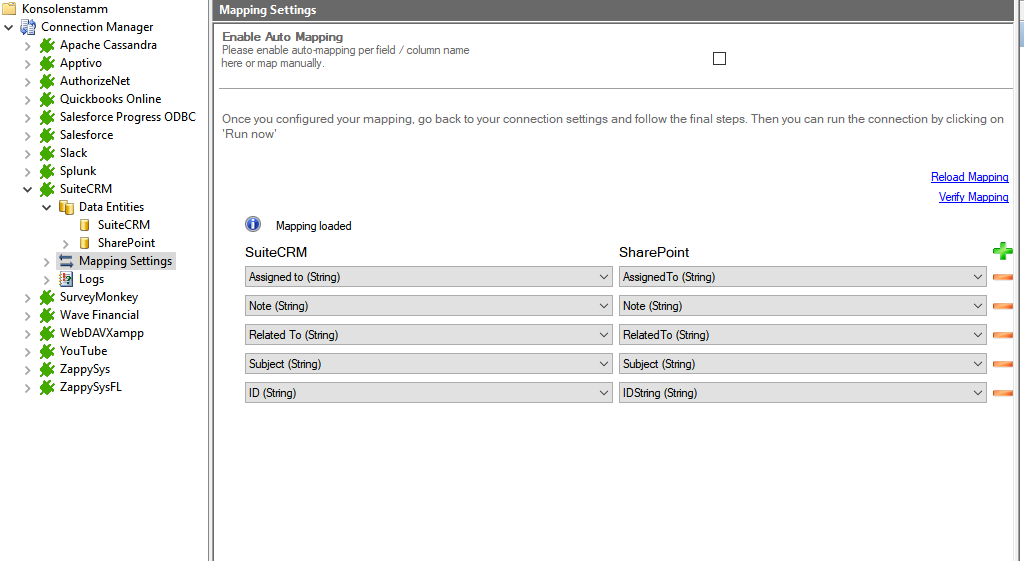Viewport: 1024px width, 561px height.
Task: Click the YouTube connection icon
Action: pos(47,351)
